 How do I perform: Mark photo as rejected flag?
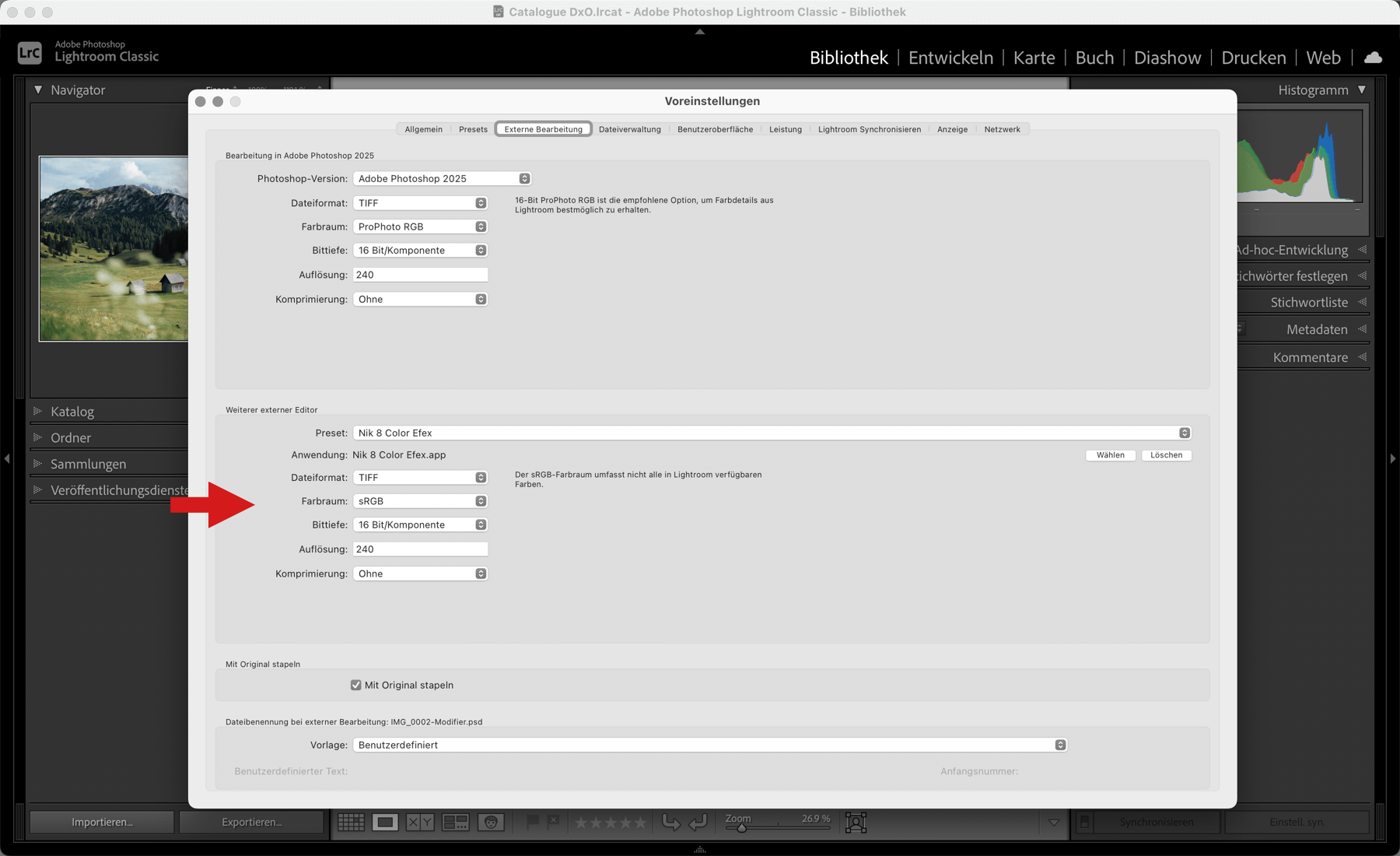pos(553,821)
